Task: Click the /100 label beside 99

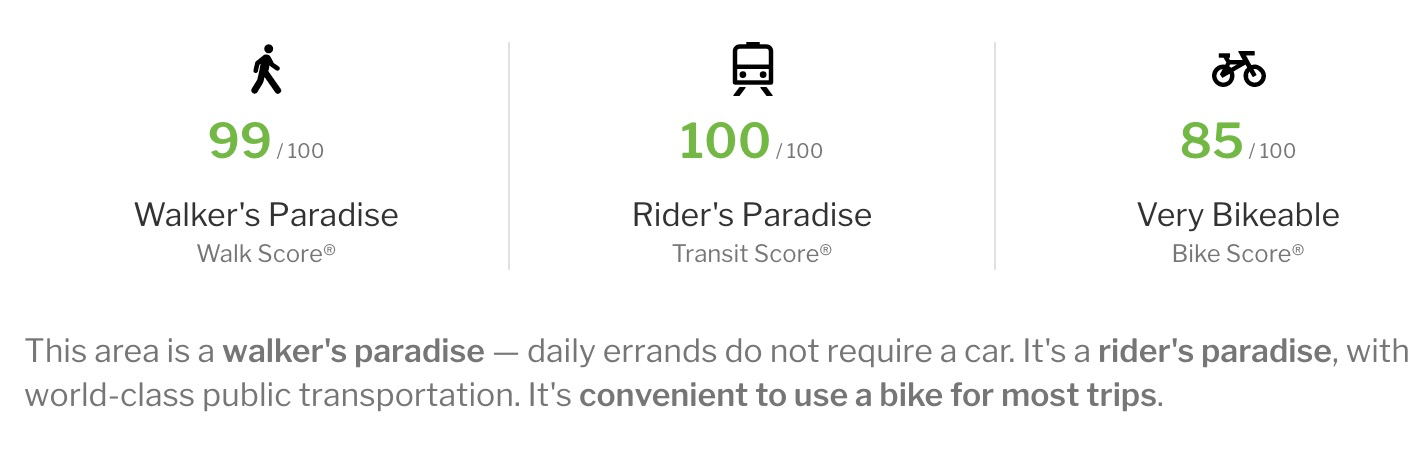Action: coord(300,151)
